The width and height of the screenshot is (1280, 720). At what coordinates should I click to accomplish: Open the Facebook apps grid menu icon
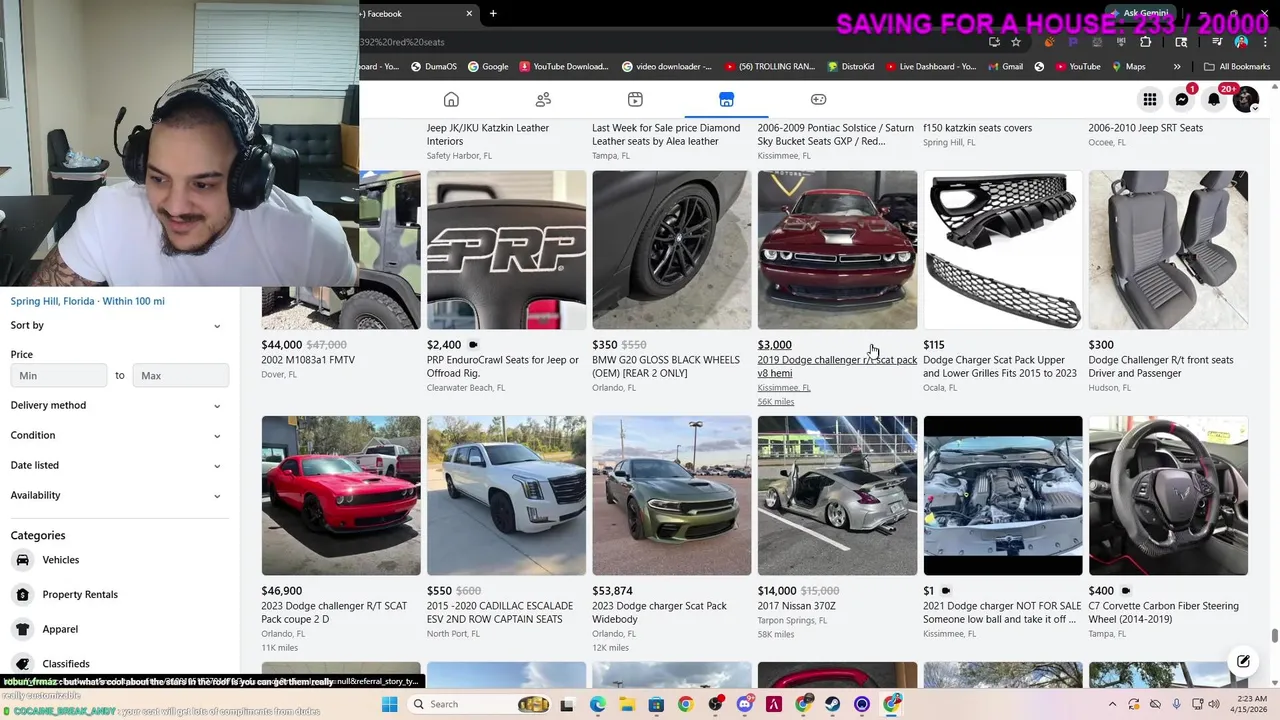1150,99
